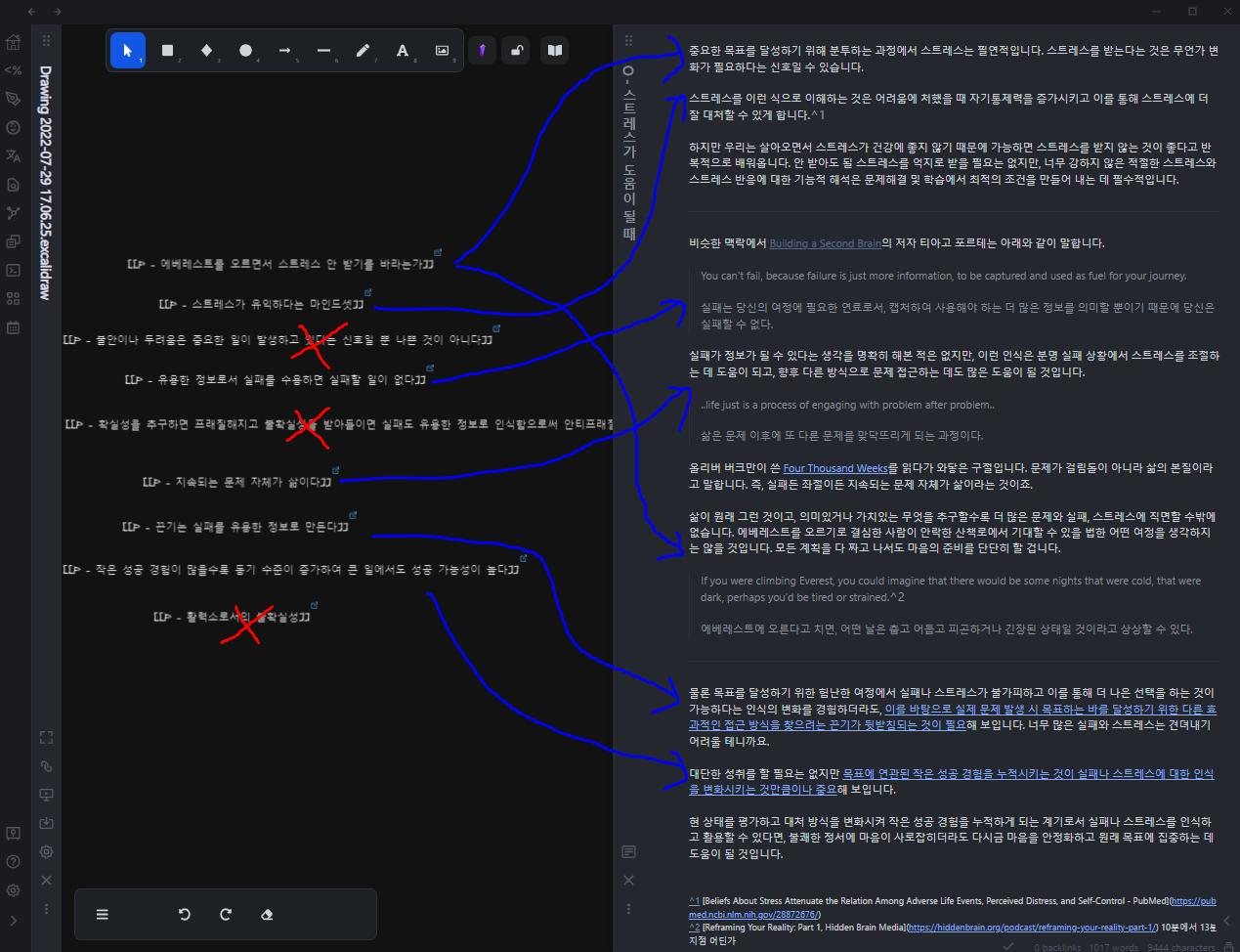
Task: Select the Eraser tool
Action: tap(267, 915)
